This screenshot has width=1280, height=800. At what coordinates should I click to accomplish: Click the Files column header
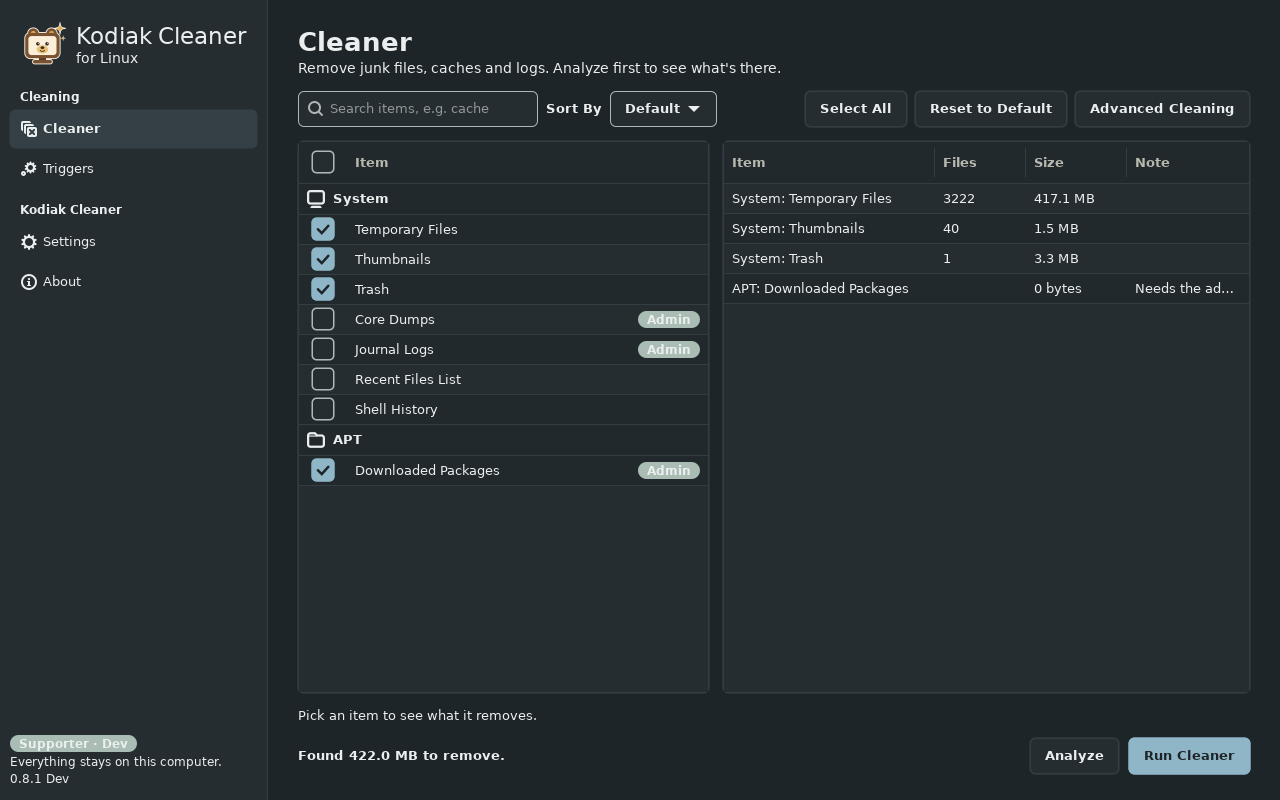pos(980,162)
